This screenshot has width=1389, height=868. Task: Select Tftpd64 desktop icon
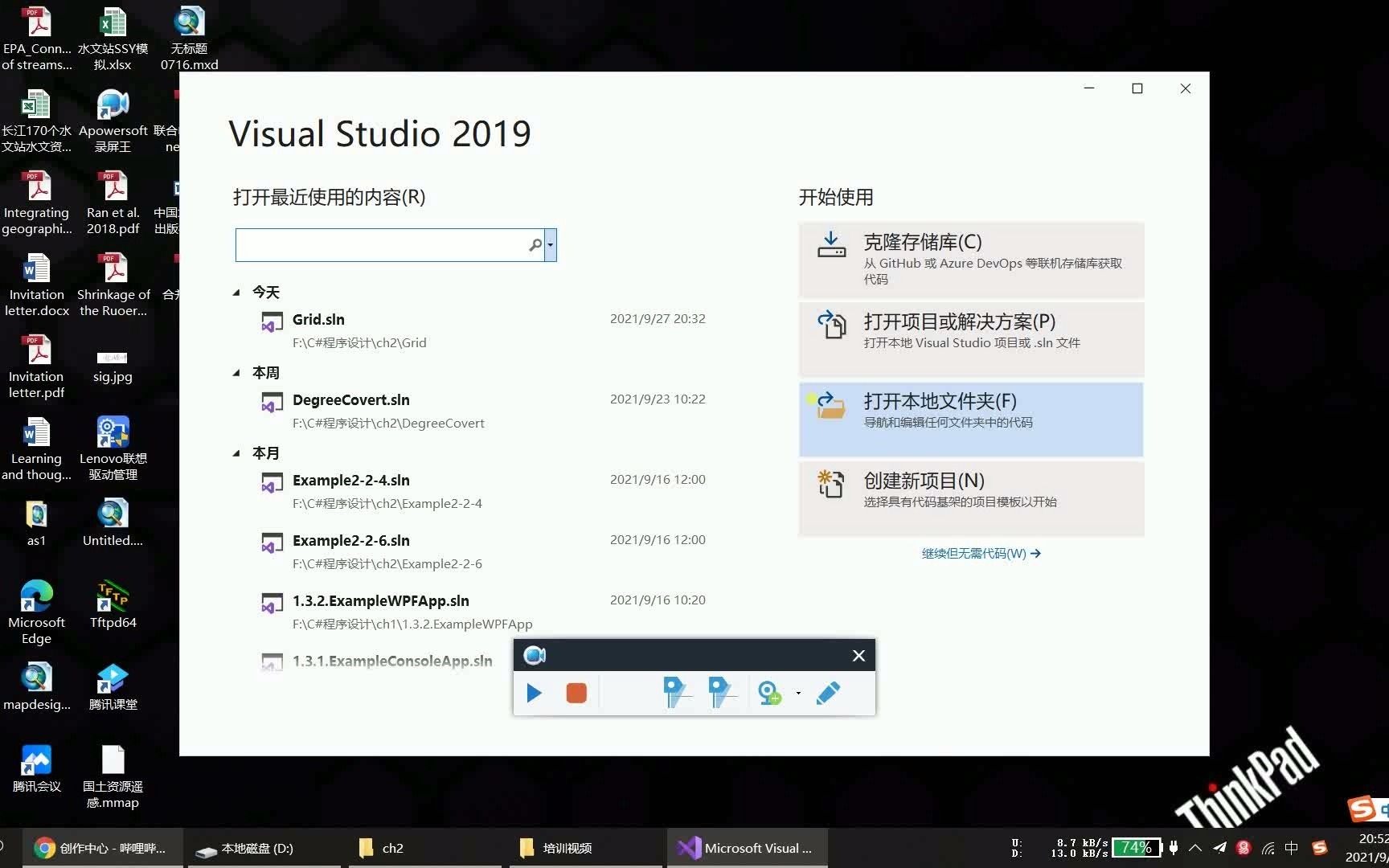113,604
